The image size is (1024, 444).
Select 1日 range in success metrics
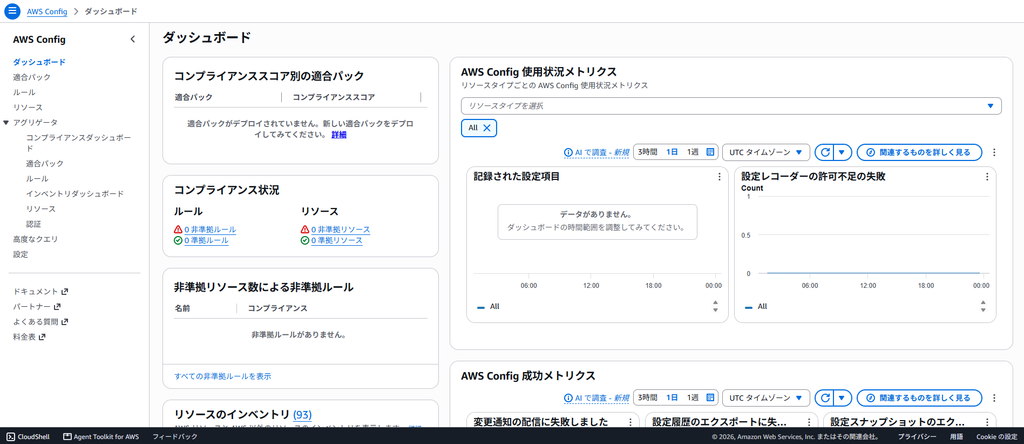[x=672, y=398]
